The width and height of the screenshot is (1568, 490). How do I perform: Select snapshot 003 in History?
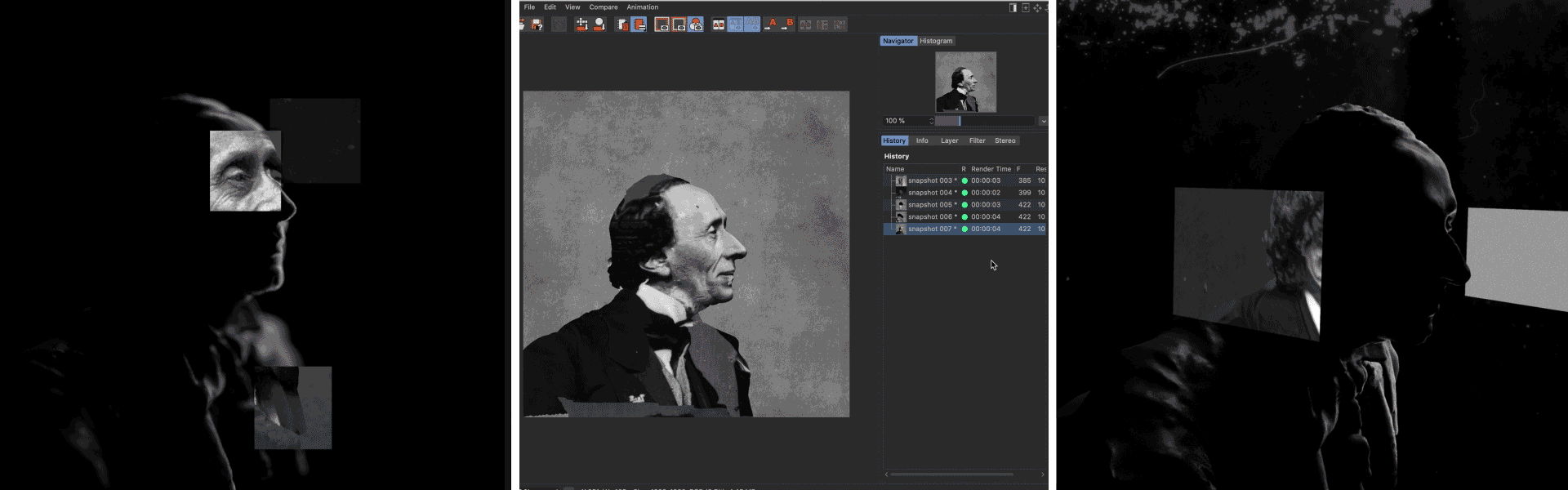965,180
